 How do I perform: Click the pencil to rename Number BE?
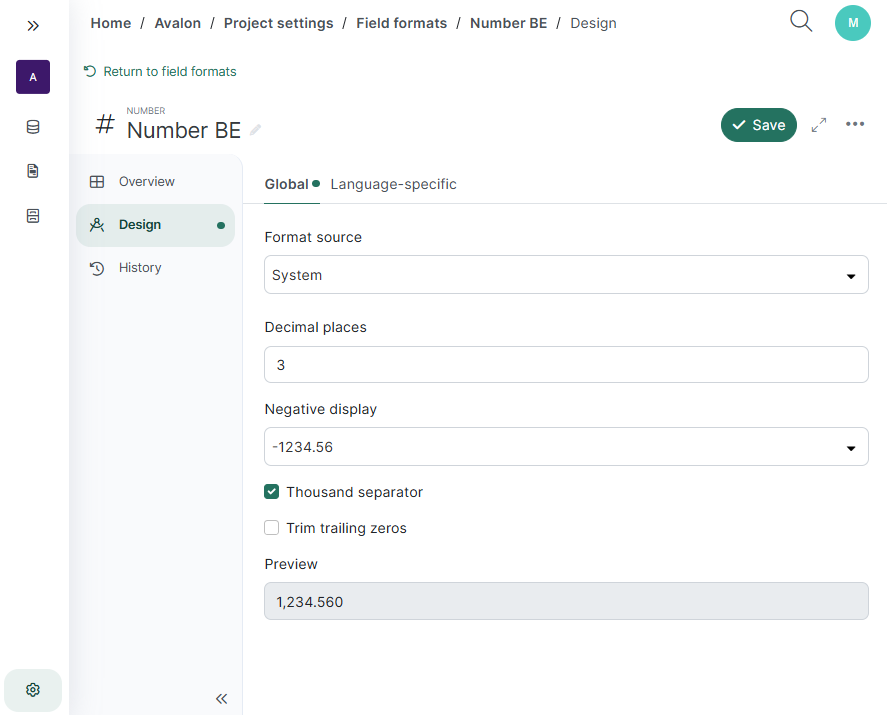click(x=256, y=130)
